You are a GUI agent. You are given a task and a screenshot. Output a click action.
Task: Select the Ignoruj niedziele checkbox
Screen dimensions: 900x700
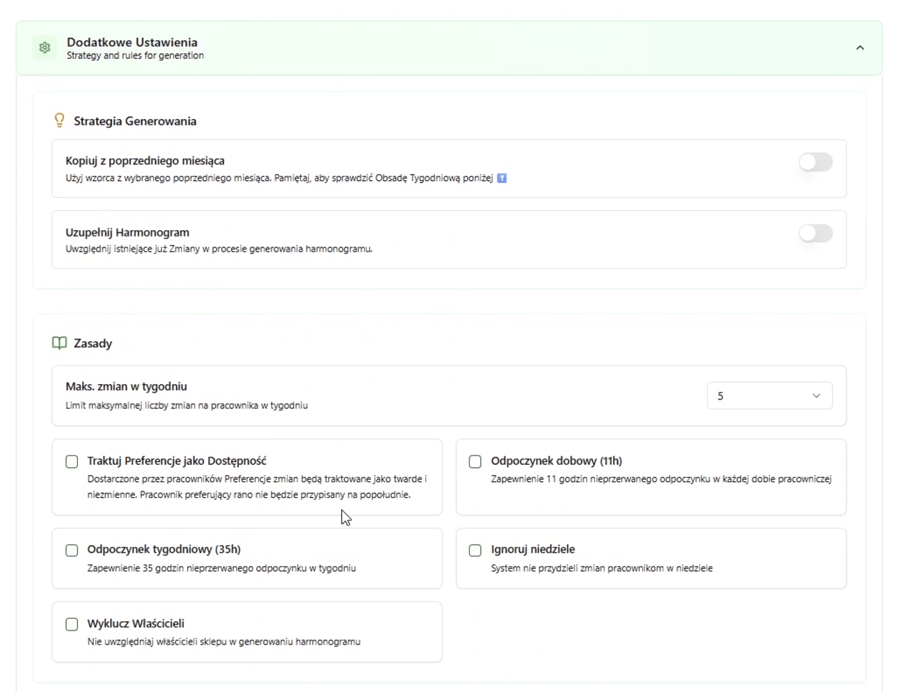point(475,550)
